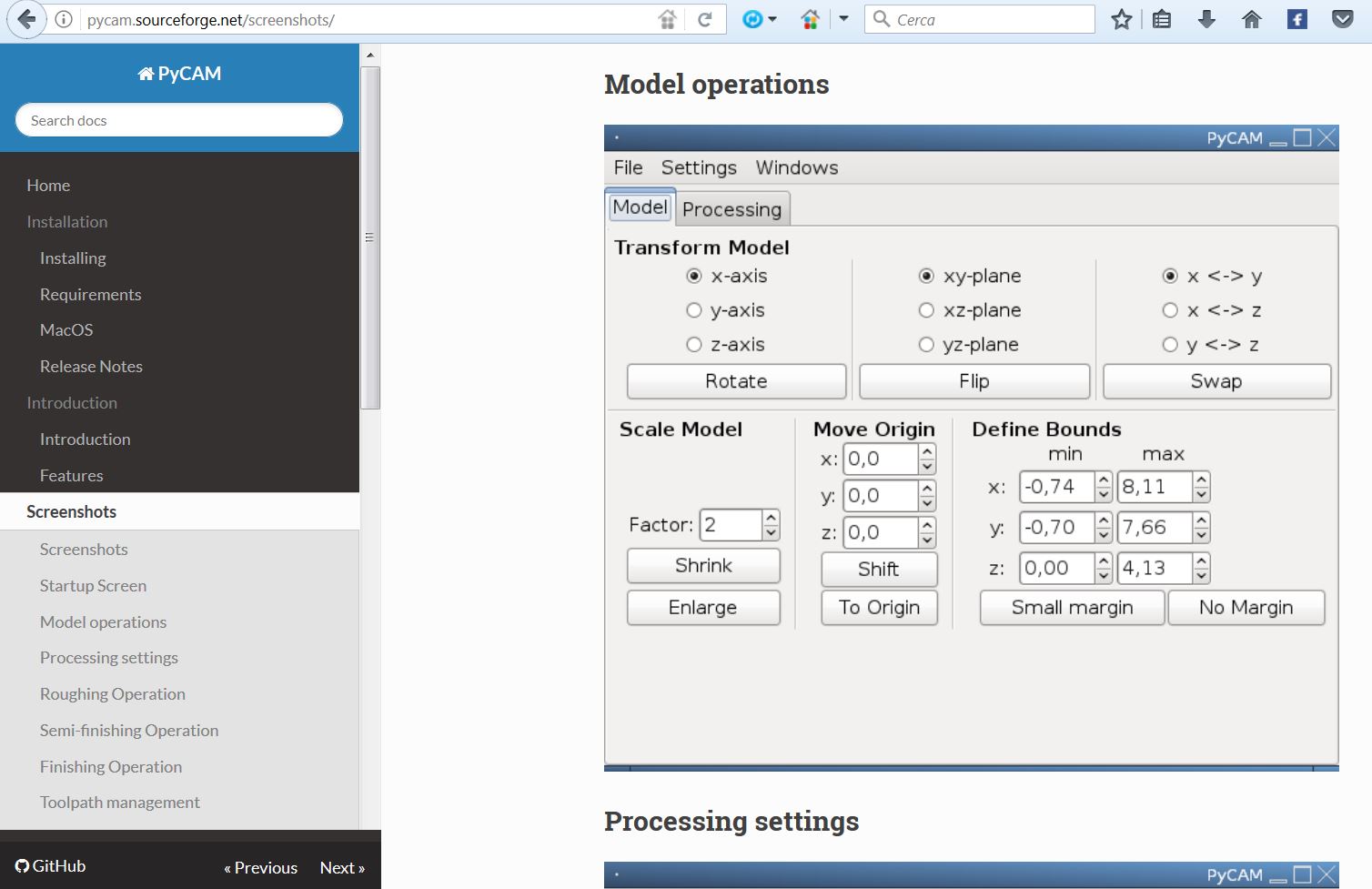1372x889 pixels.
Task: Go to the Previous page link
Action: [260, 868]
